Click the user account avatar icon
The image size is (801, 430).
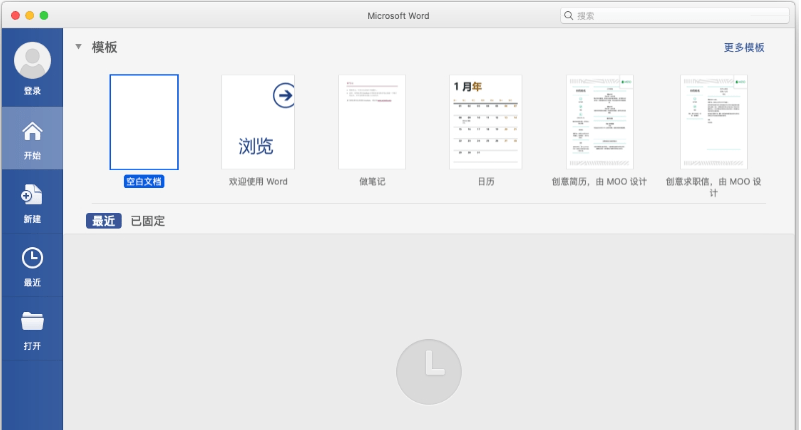pyautogui.click(x=32, y=60)
